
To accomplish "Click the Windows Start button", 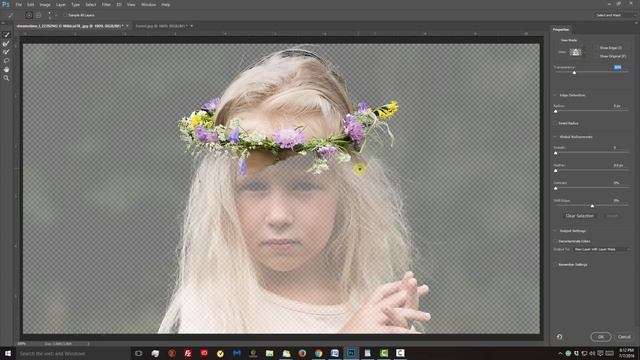I will (8, 353).
